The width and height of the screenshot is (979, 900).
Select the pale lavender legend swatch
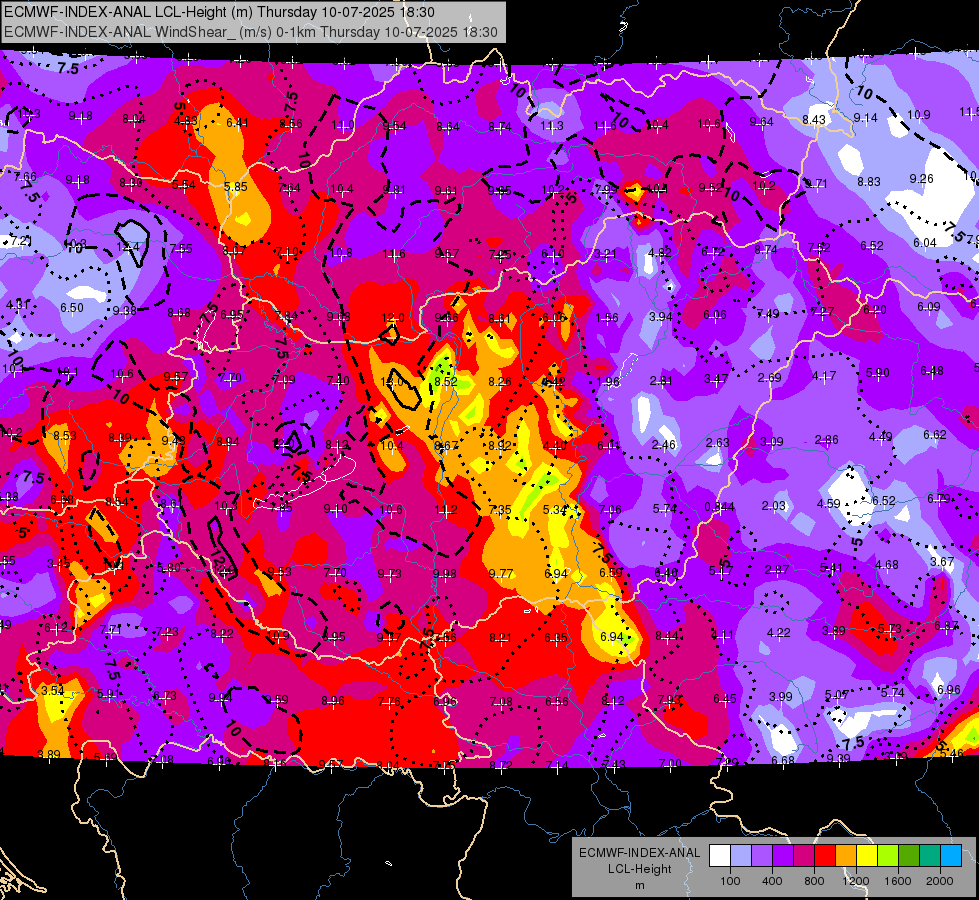[x=741, y=856]
